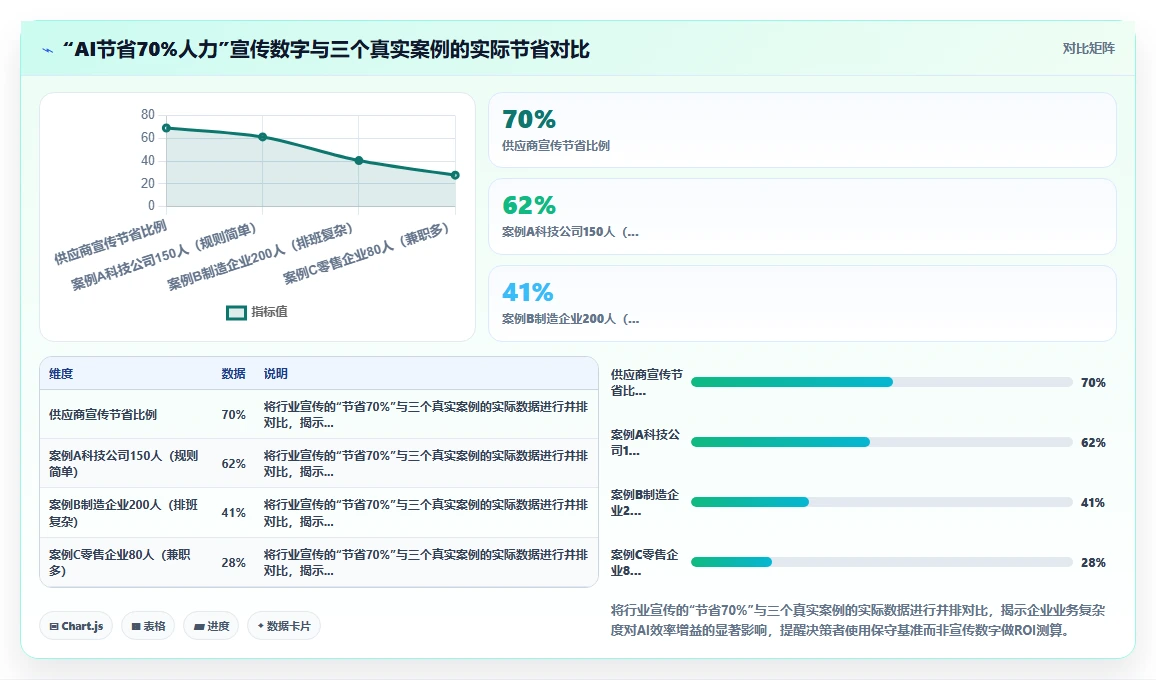Click the 说明 column header in the table

(276, 374)
